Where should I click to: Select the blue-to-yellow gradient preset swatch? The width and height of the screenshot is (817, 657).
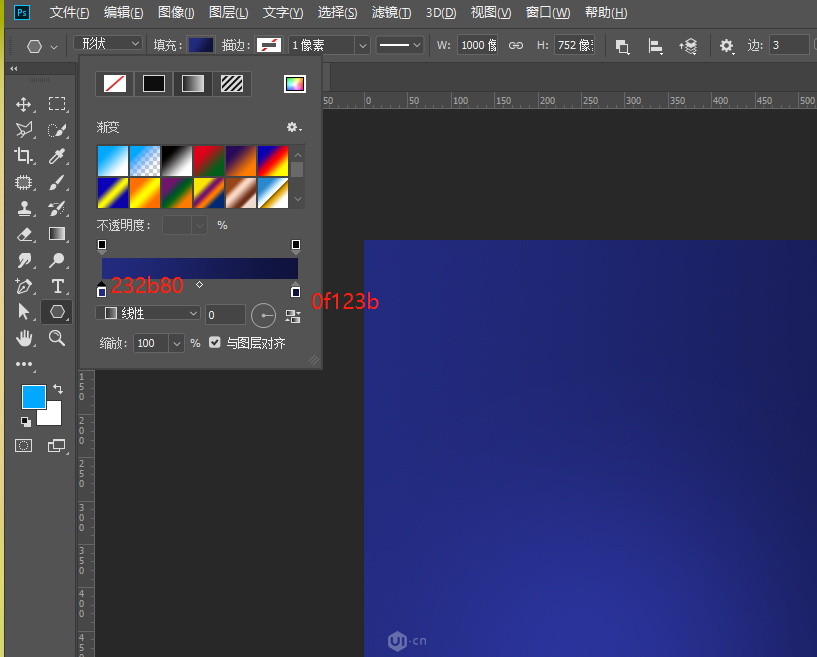(112, 190)
